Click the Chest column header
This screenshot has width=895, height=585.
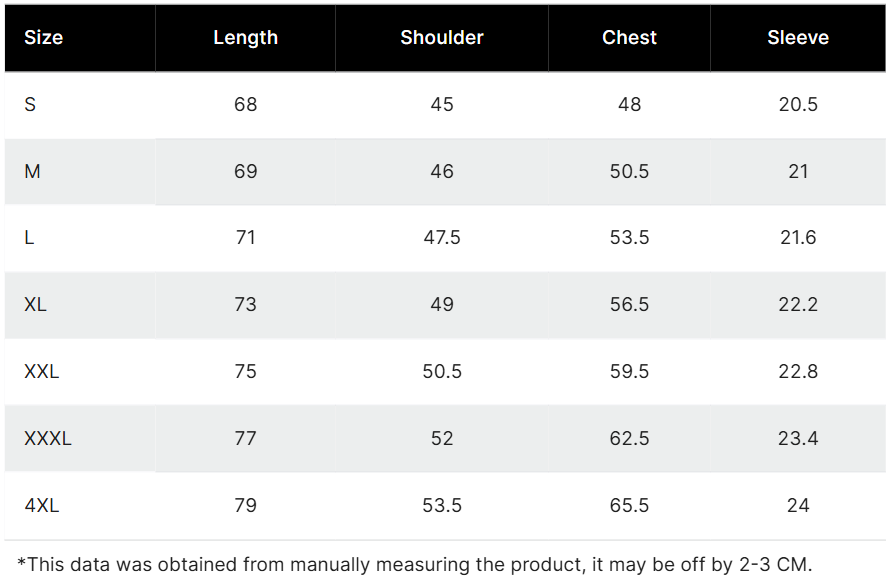tap(629, 38)
